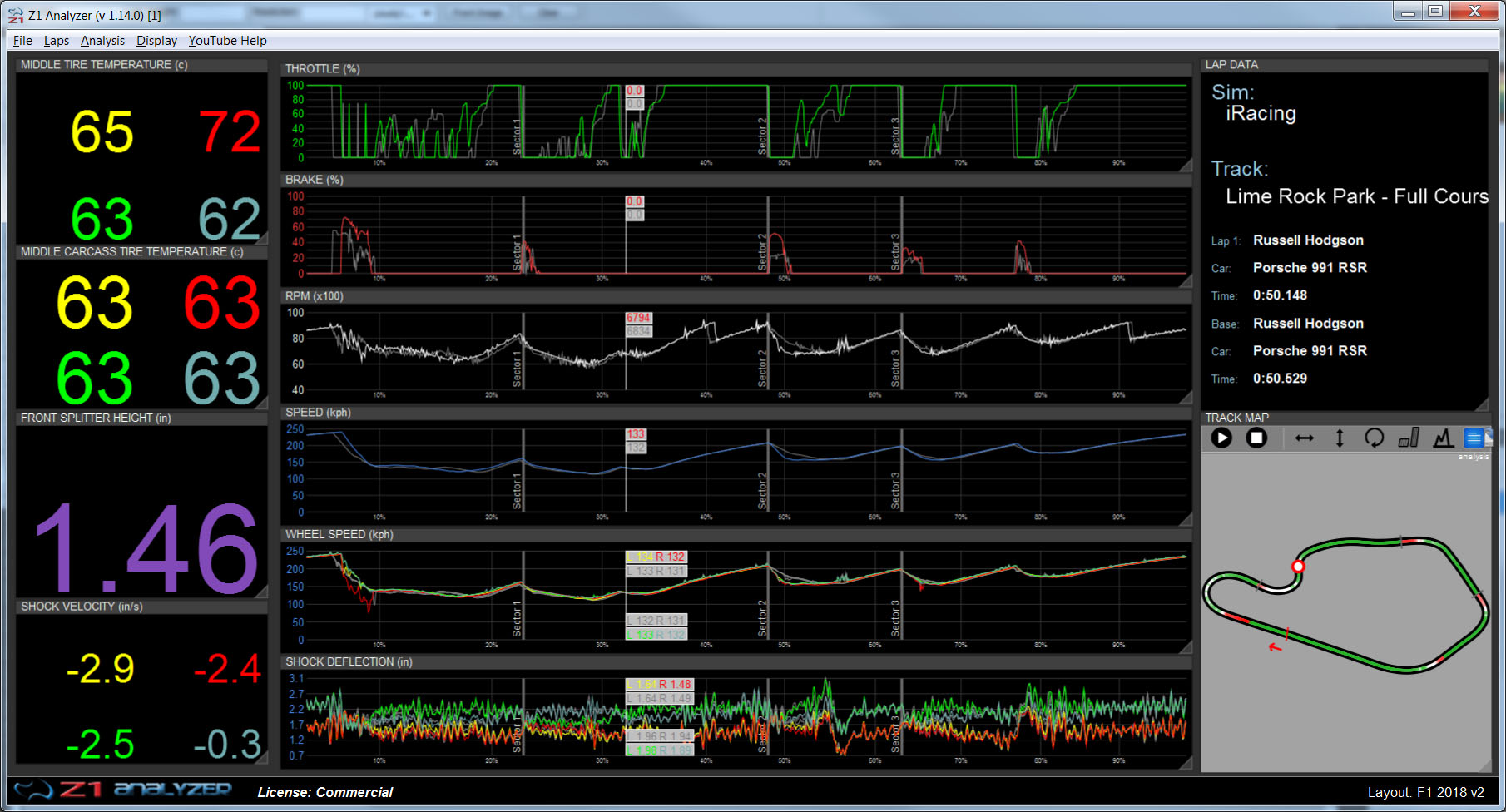The height and width of the screenshot is (812, 1506).
Task: Click the License: Commercial status text
Action: (324, 792)
